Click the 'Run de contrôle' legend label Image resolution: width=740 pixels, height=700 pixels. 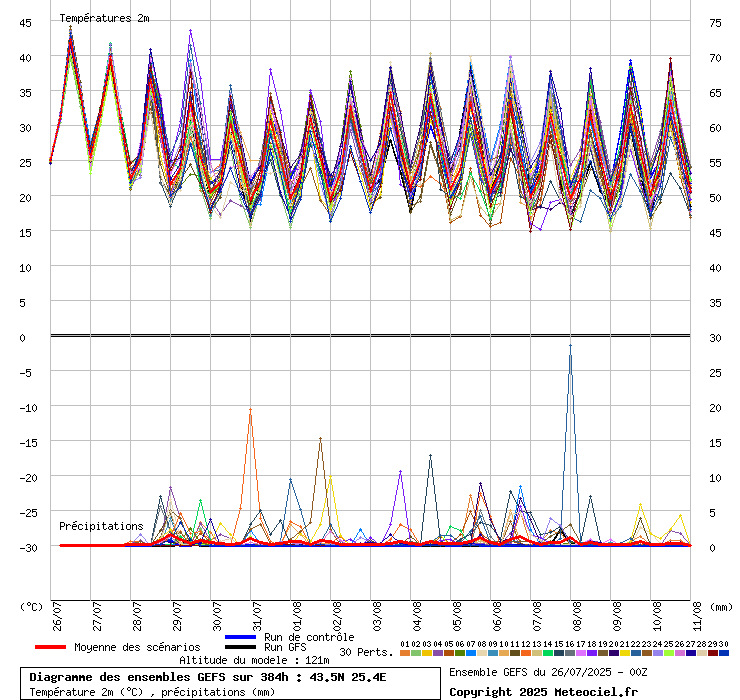(x=309, y=637)
